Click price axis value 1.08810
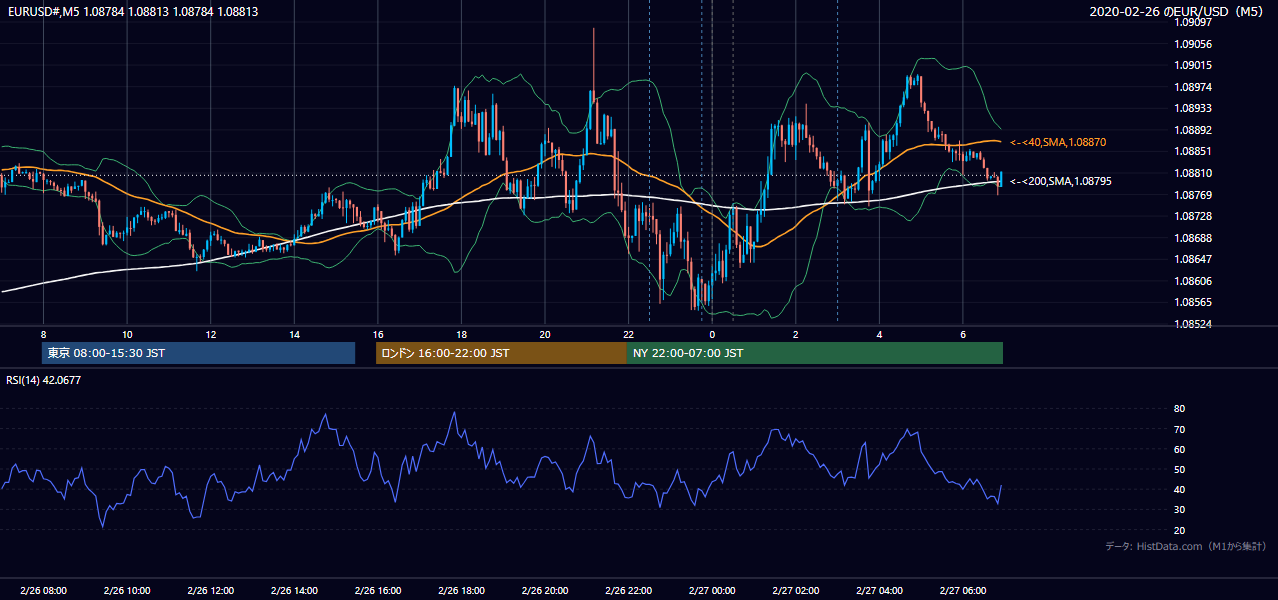Screen dimensions: 1278x600 pos(1194,173)
